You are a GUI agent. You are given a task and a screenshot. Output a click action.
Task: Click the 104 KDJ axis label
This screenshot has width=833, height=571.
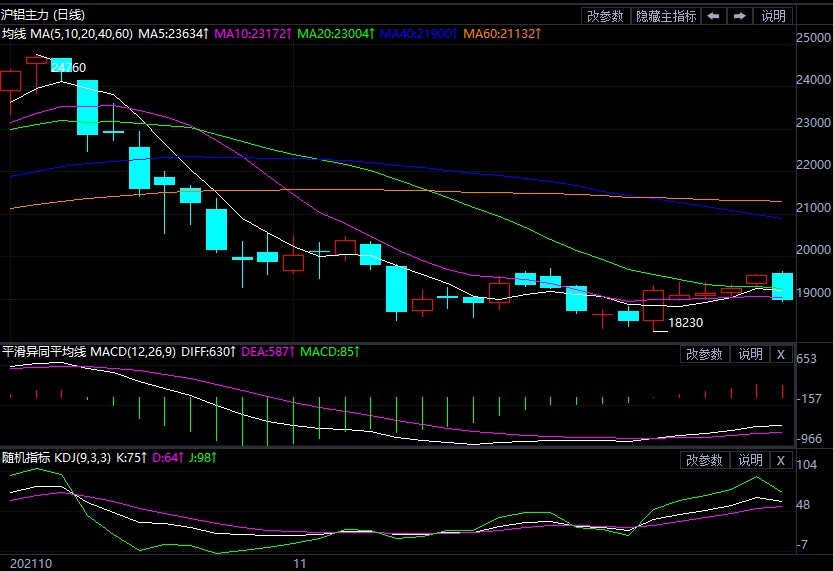806,464
